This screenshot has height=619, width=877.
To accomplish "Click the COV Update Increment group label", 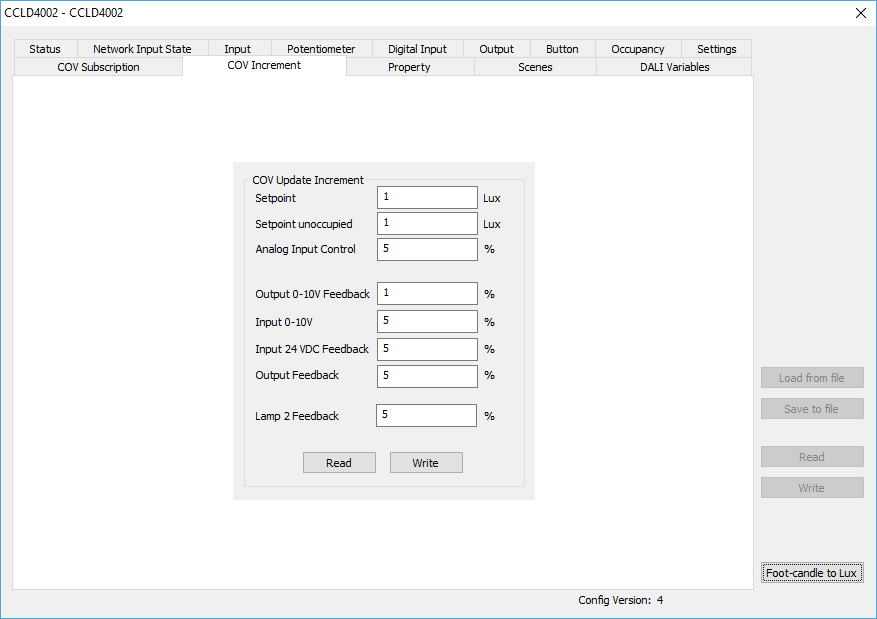I will (x=308, y=180).
